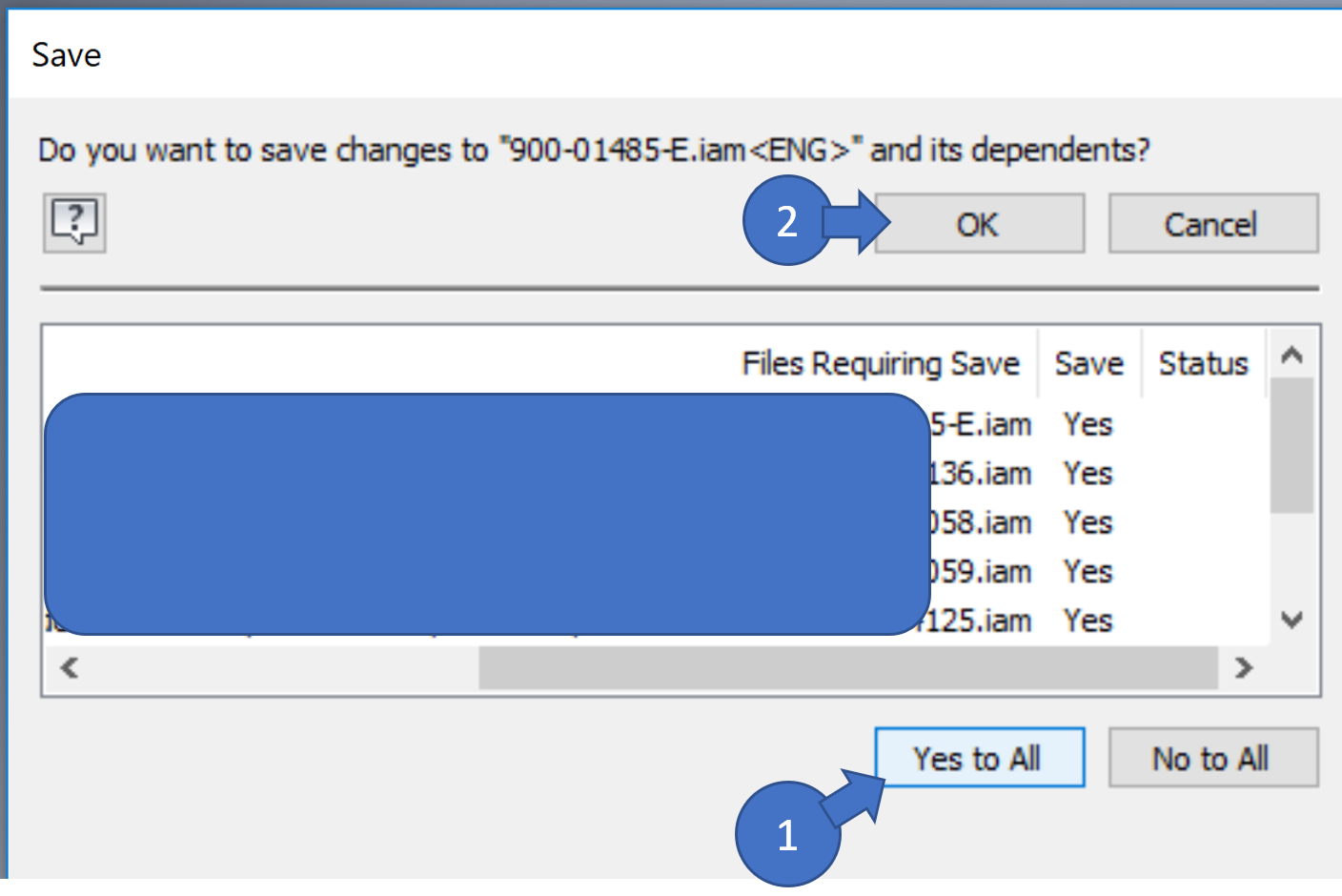
Task: Click right arrow of the horizontal scrollbar
Action: pos(1243,667)
